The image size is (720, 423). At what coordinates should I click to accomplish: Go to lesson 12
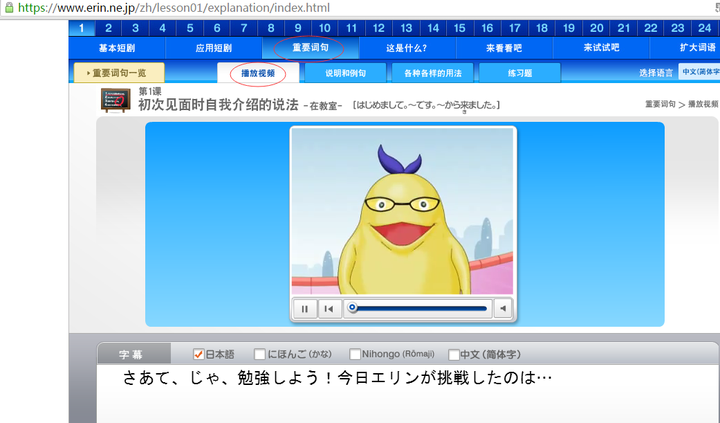(379, 28)
